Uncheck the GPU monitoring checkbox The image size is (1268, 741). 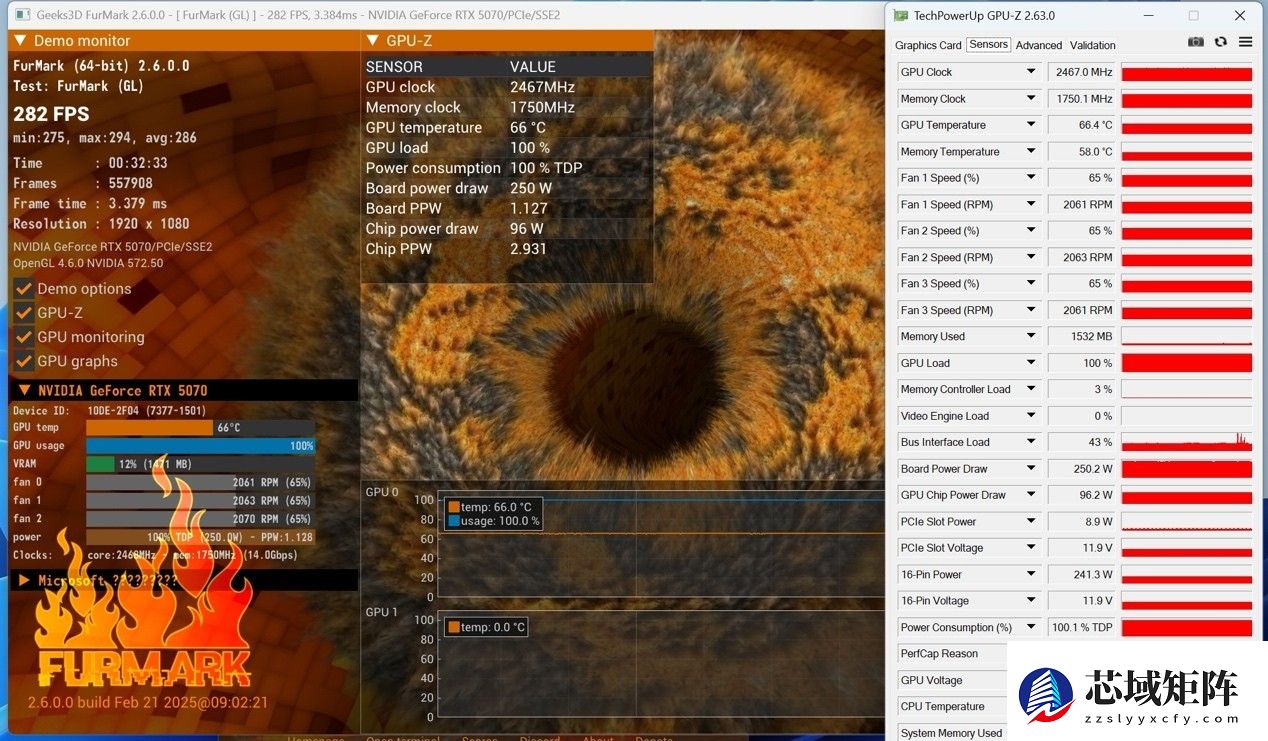click(24, 337)
